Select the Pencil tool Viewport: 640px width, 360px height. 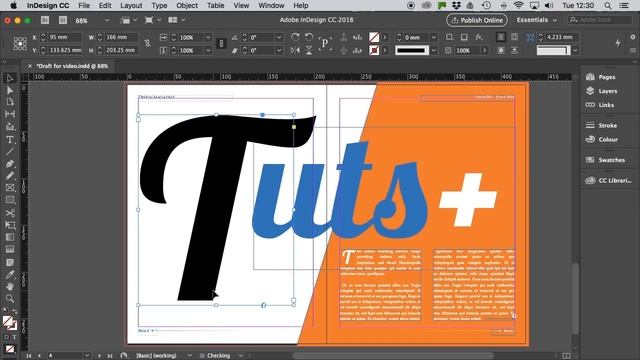(10, 176)
